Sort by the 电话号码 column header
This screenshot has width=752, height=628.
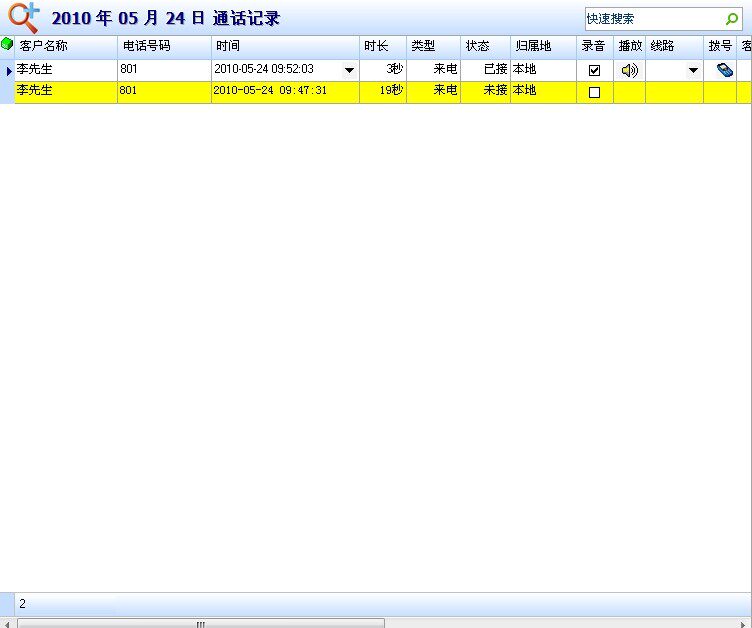[164, 47]
